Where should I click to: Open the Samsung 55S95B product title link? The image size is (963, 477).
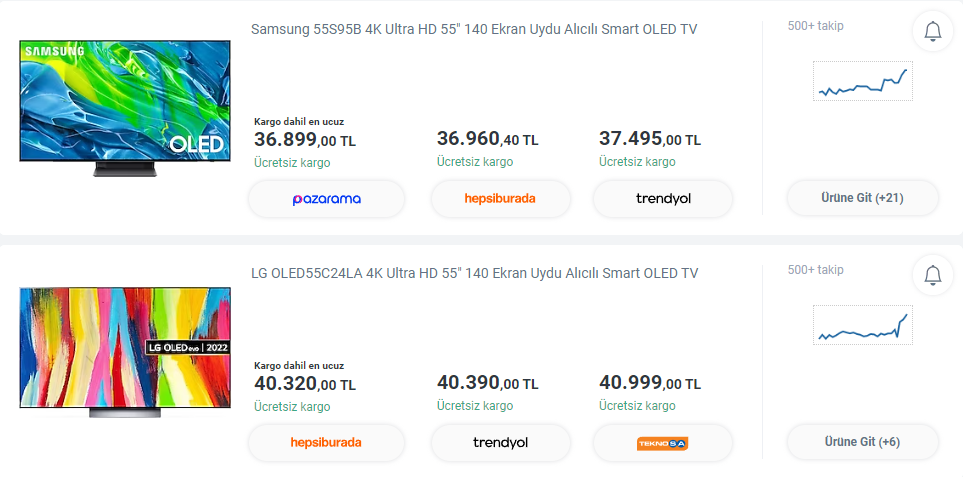[474, 29]
